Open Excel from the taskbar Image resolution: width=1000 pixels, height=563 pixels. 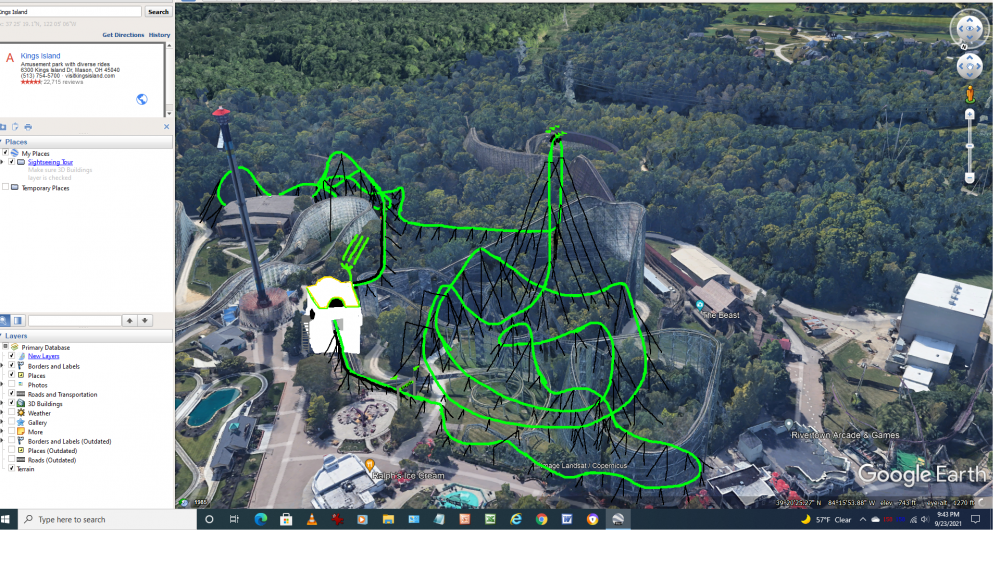click(490, 519)
